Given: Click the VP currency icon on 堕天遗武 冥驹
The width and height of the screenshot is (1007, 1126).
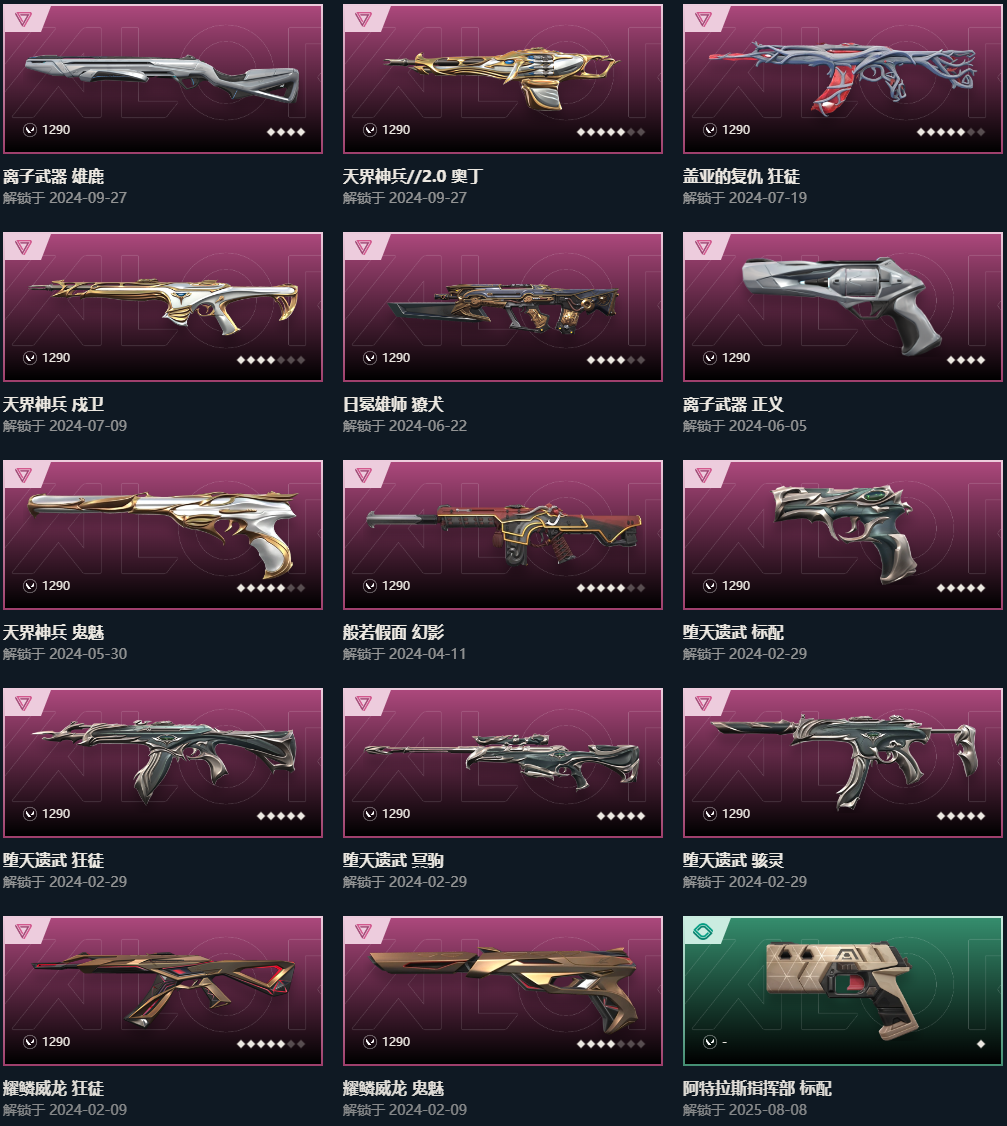Looking at the screenshot, I should pos(370,814).
